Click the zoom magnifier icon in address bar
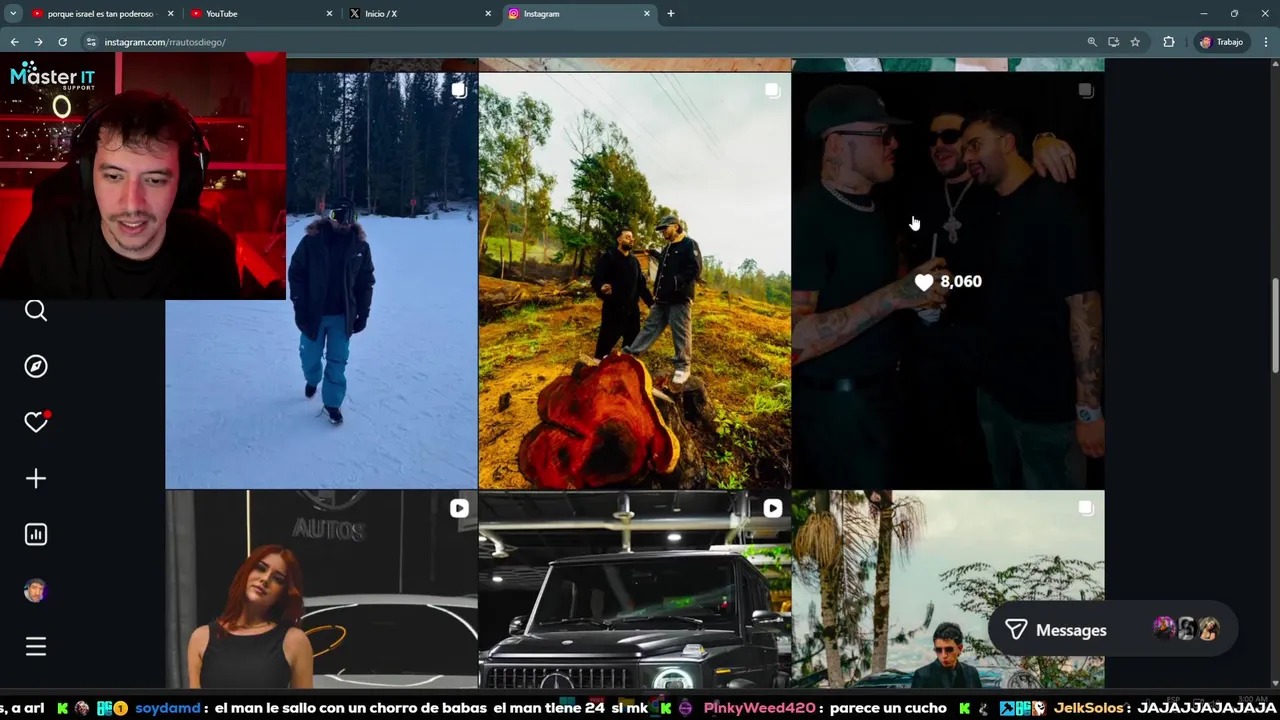Image resolution: width=1280 pixels, height=720 pixels. pyautogui.click(x=1092, y=42)
